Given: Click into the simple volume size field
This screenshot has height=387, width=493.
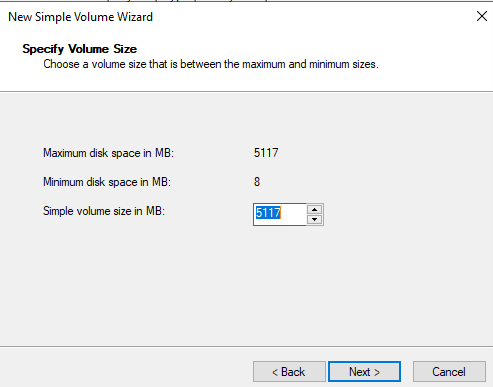Looking at the screenshot, I should click(x=279, y=214).
